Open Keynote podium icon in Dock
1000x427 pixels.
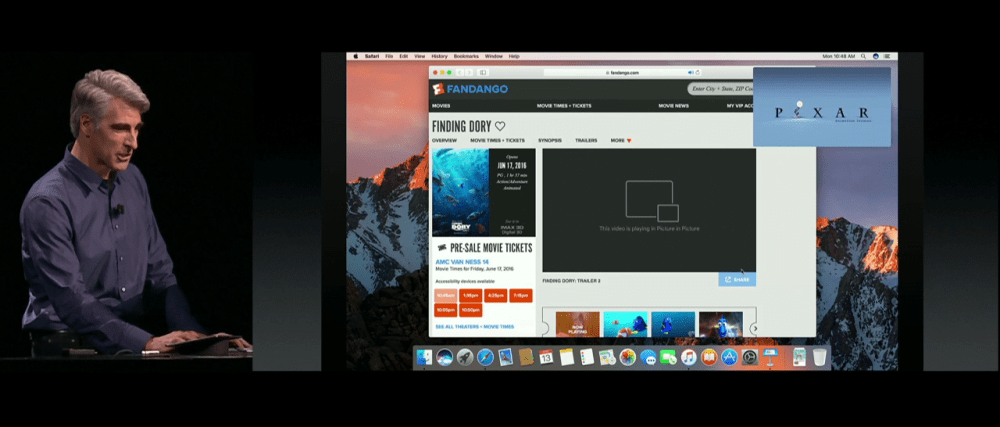770,356
